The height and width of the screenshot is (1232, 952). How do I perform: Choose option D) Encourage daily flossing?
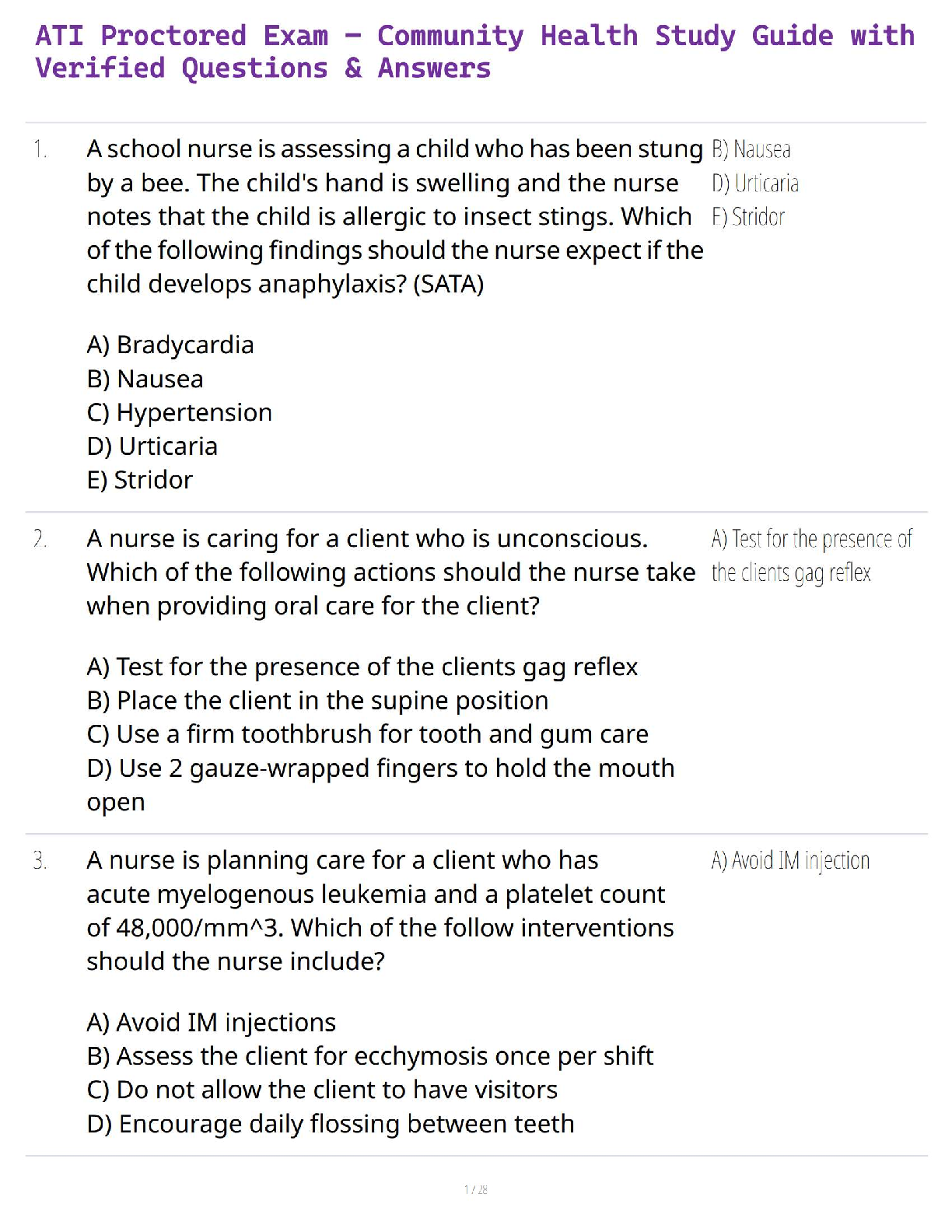click(331, 1124)
